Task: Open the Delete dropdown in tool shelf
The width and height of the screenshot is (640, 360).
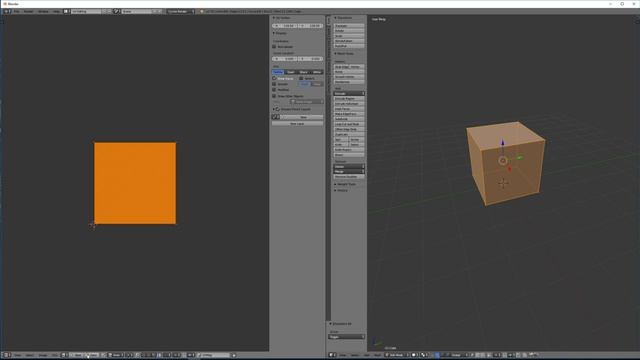Action: point(349,167)
